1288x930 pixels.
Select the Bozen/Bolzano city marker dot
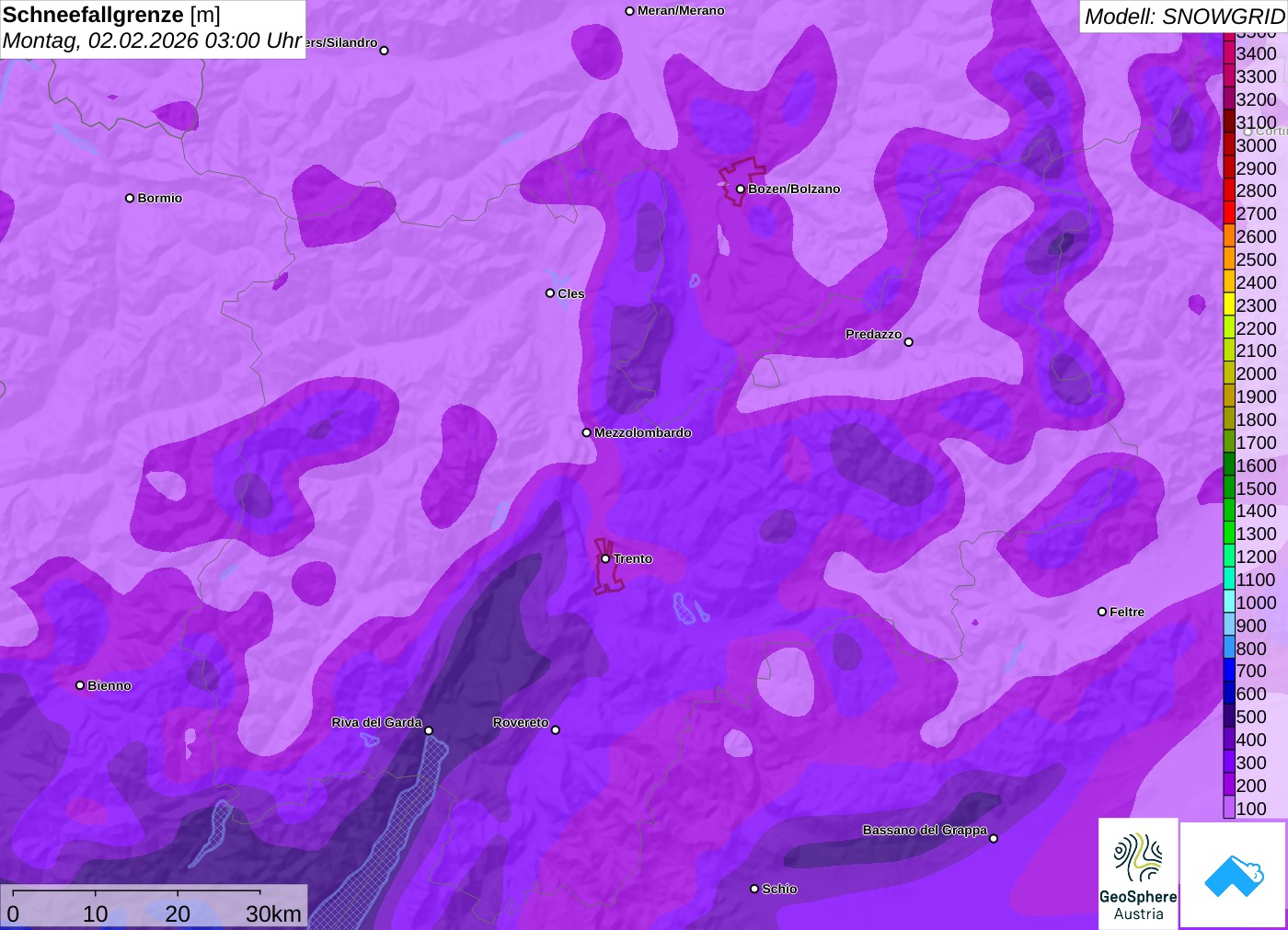(740, 189)
